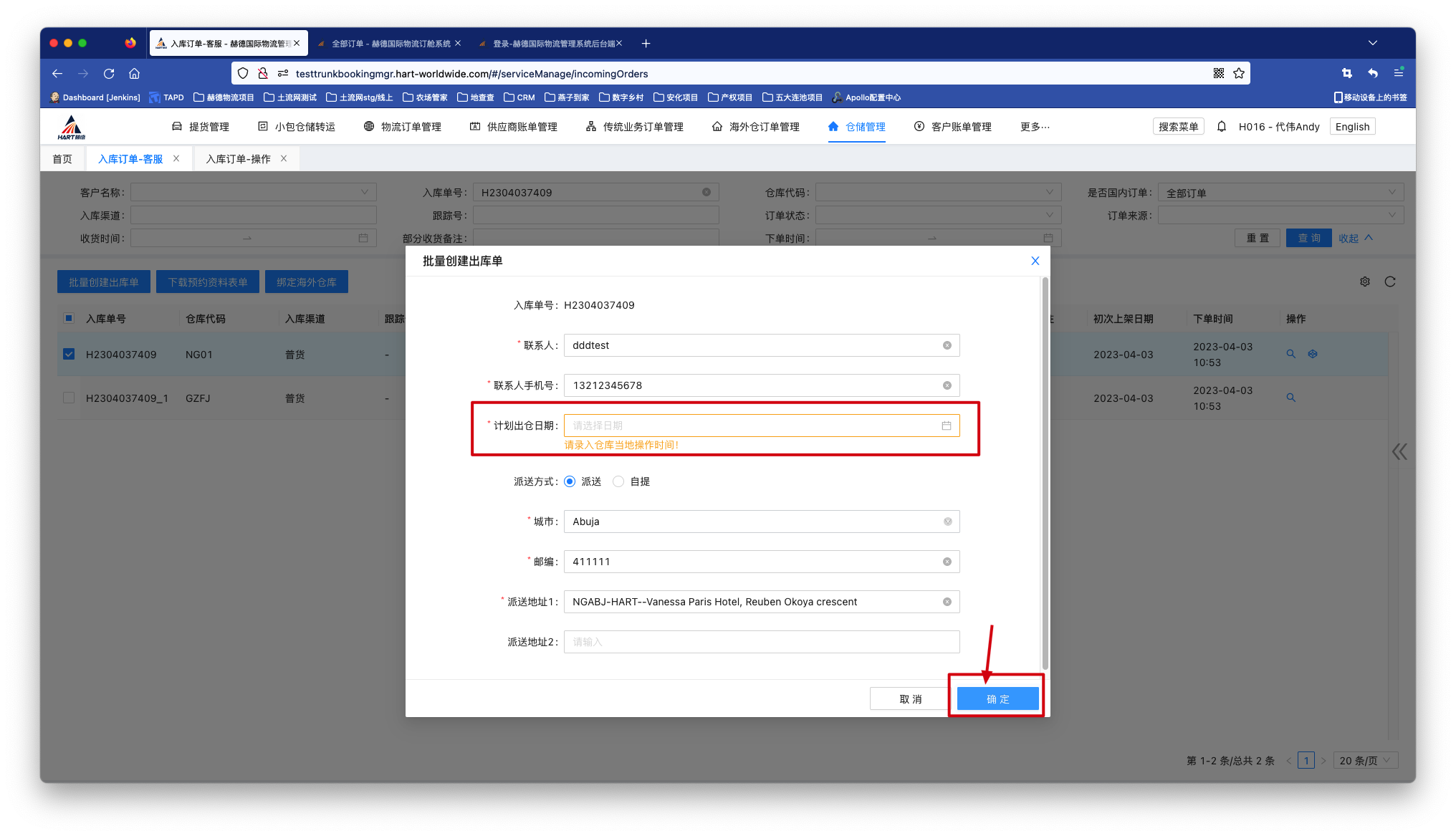Open the 是否国内订单 dropdown
Image resolution: width=1456 pixels, height=836 pixels.
(1280, 193)
